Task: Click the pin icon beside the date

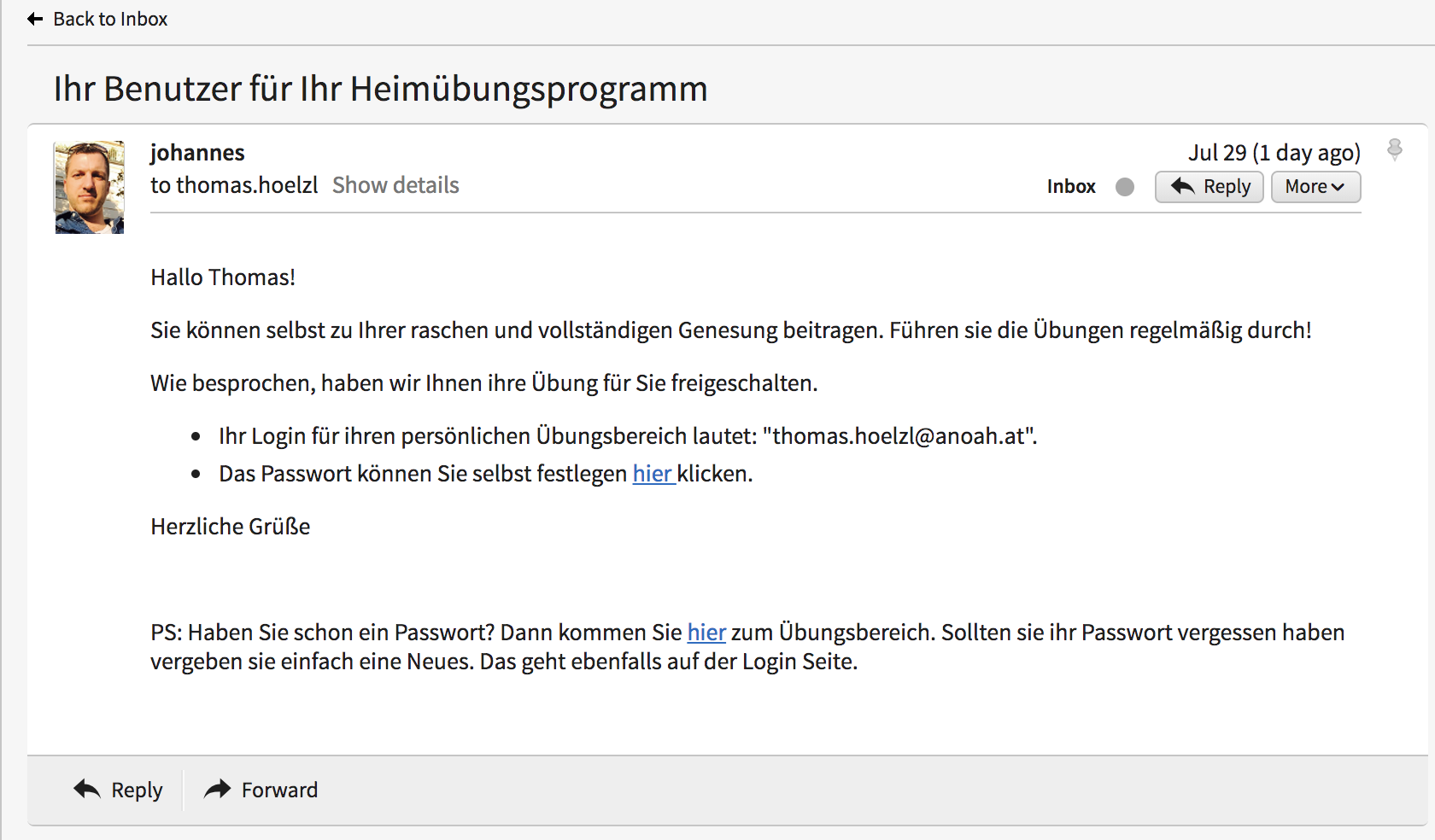Action: [1394, 150]
